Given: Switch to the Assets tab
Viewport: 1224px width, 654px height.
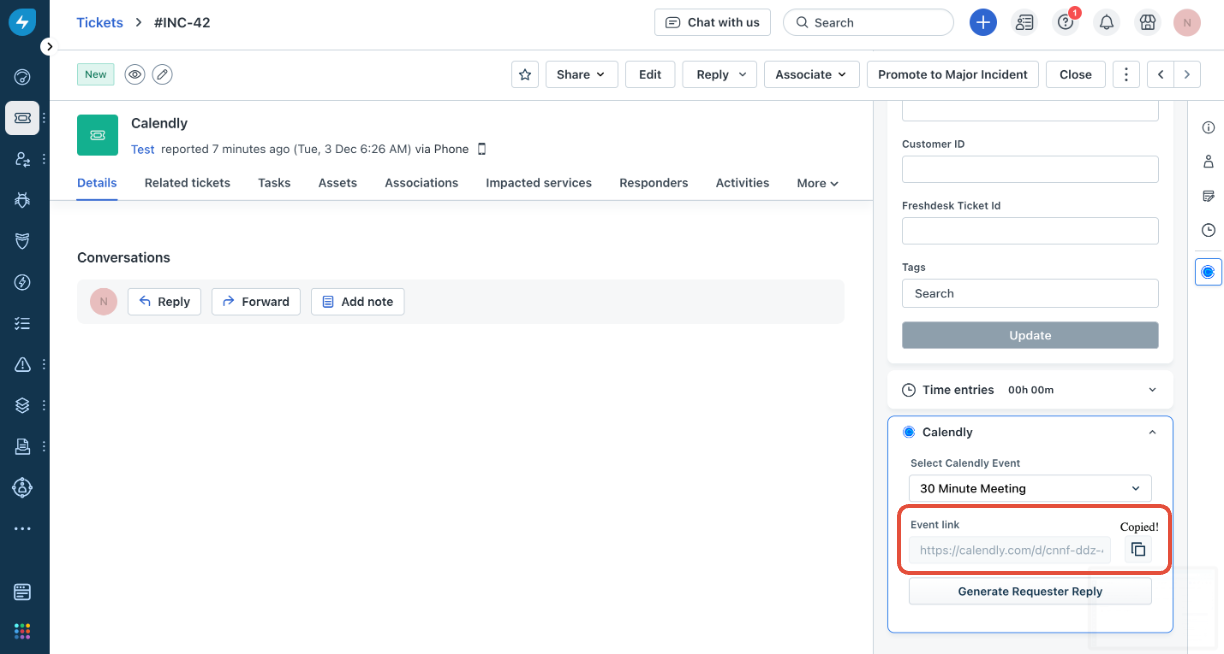Looking at the screenshot, I should 337,183.
